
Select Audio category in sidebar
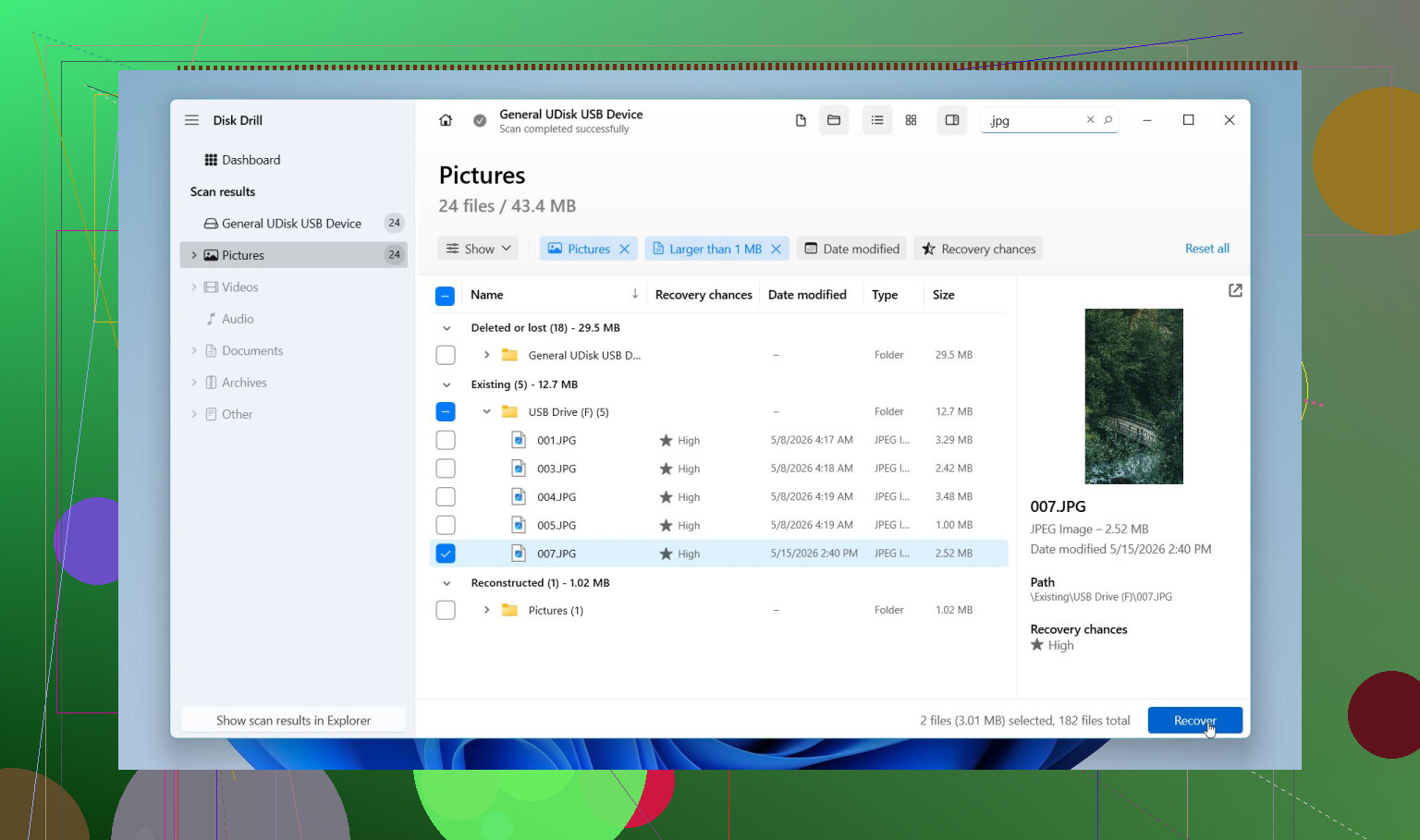(294, 319)
